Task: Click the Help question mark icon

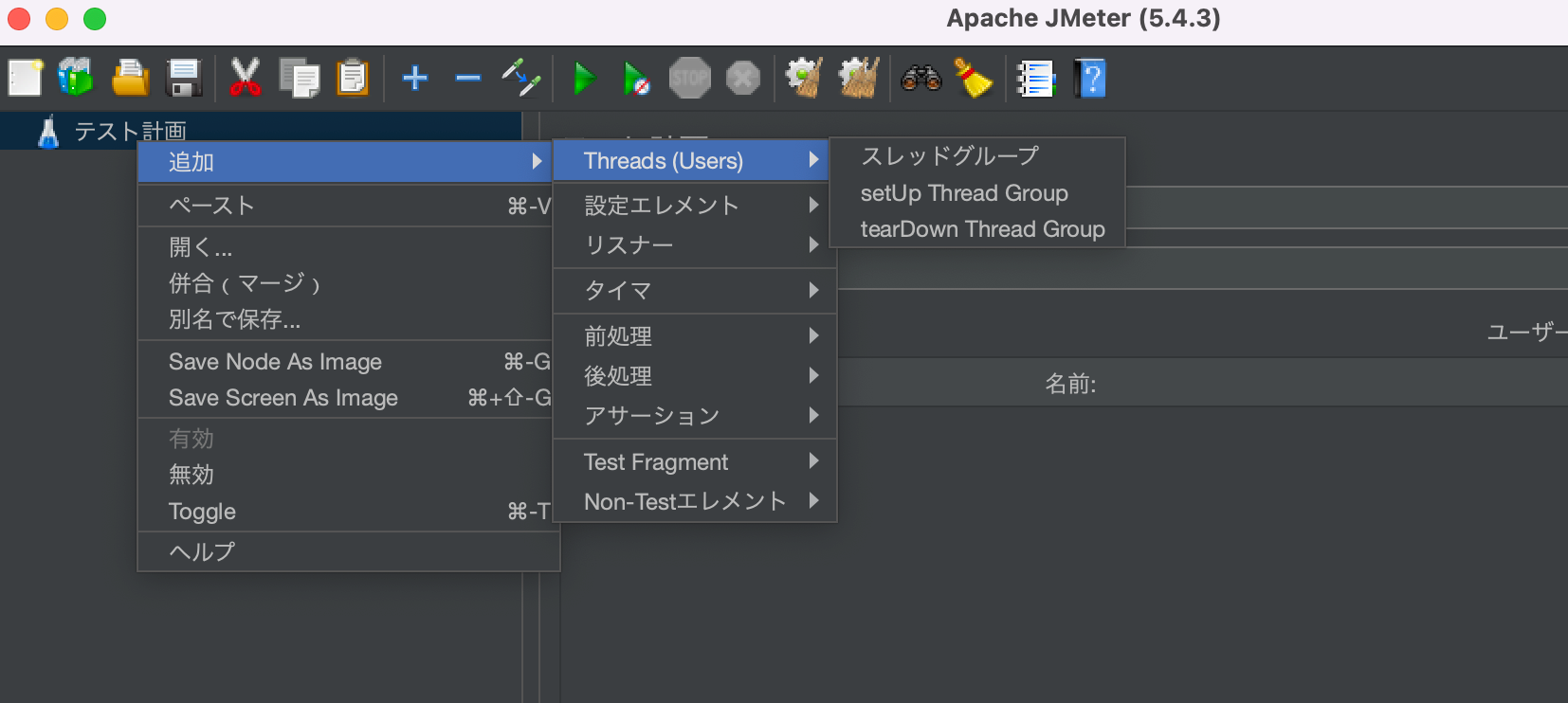Action: (1090, 78)
